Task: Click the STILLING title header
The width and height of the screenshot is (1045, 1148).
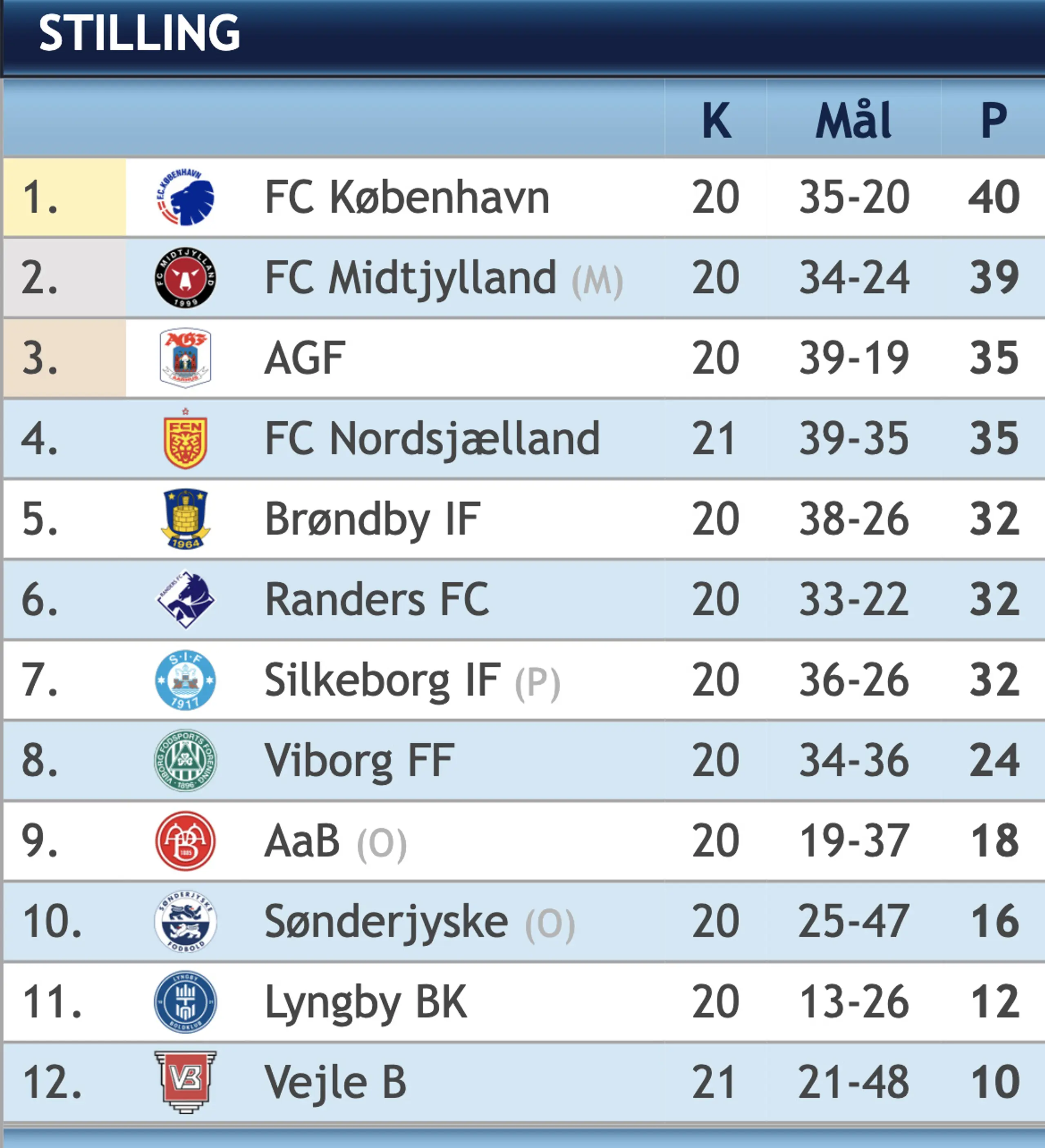Action: pyautogui.click(x=140, y=33)
